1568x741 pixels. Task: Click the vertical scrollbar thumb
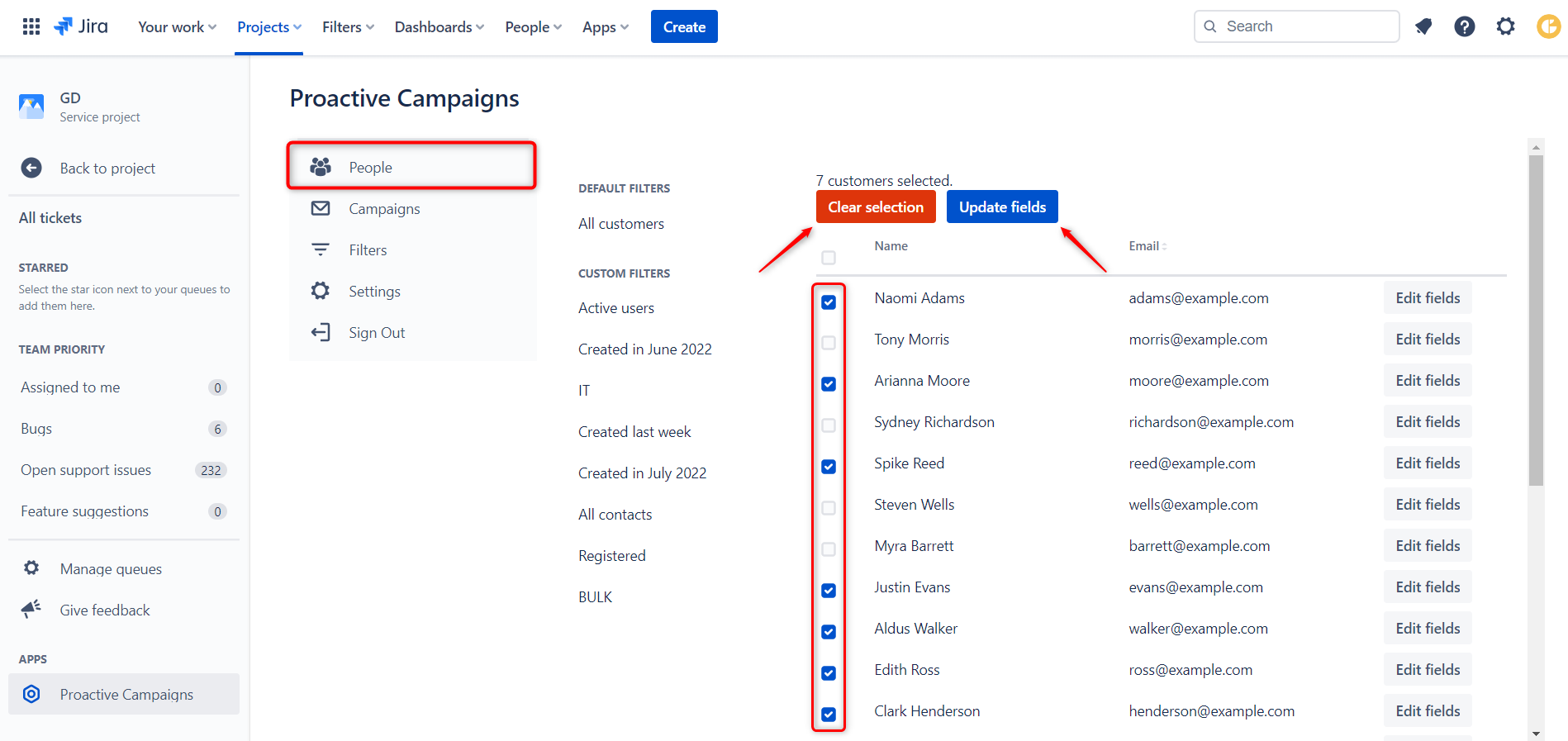tap(1536, 321)
